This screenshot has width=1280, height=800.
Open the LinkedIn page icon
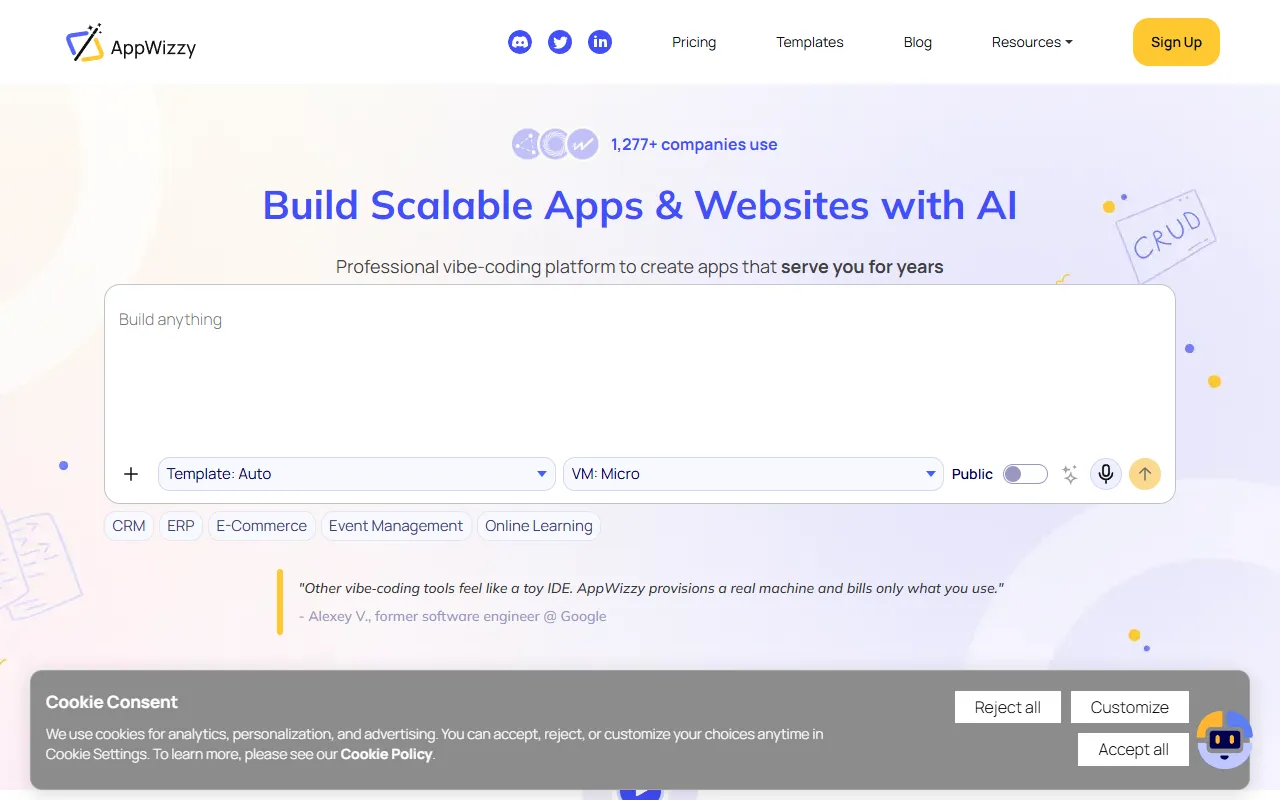tap(600, 42)
